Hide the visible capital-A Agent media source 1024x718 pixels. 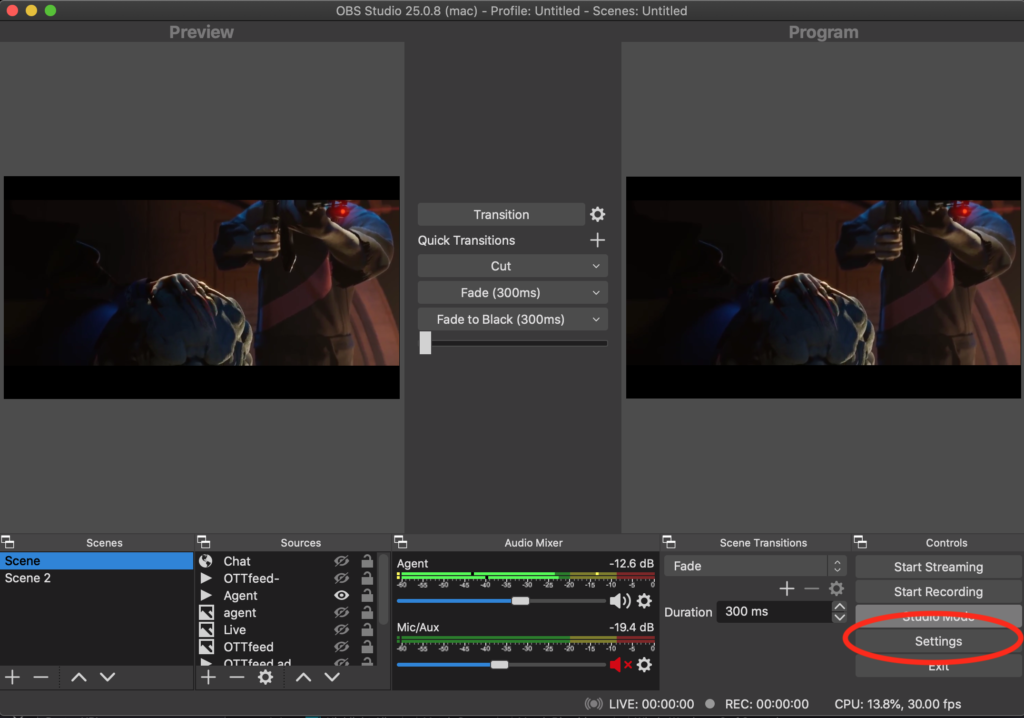click(x=341, y=595)
